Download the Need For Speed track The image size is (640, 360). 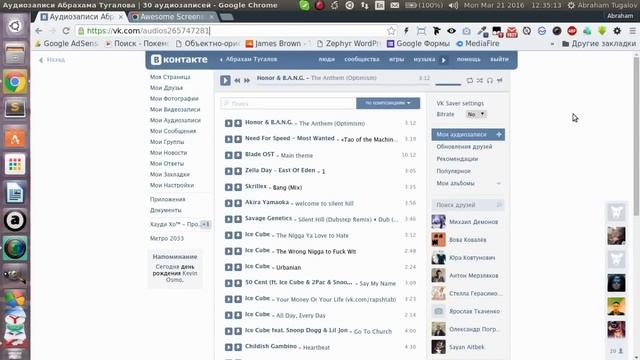tap(238, 139)
